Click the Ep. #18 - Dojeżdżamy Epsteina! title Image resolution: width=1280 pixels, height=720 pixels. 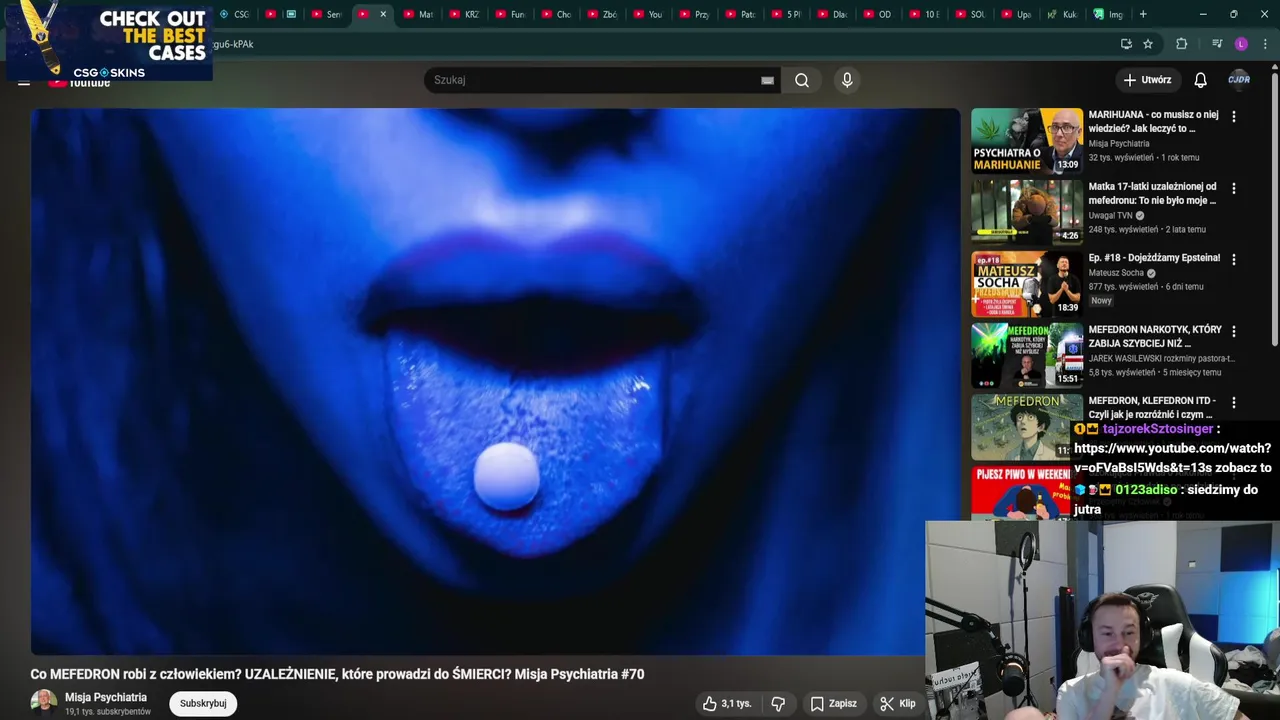(1154, 258)
